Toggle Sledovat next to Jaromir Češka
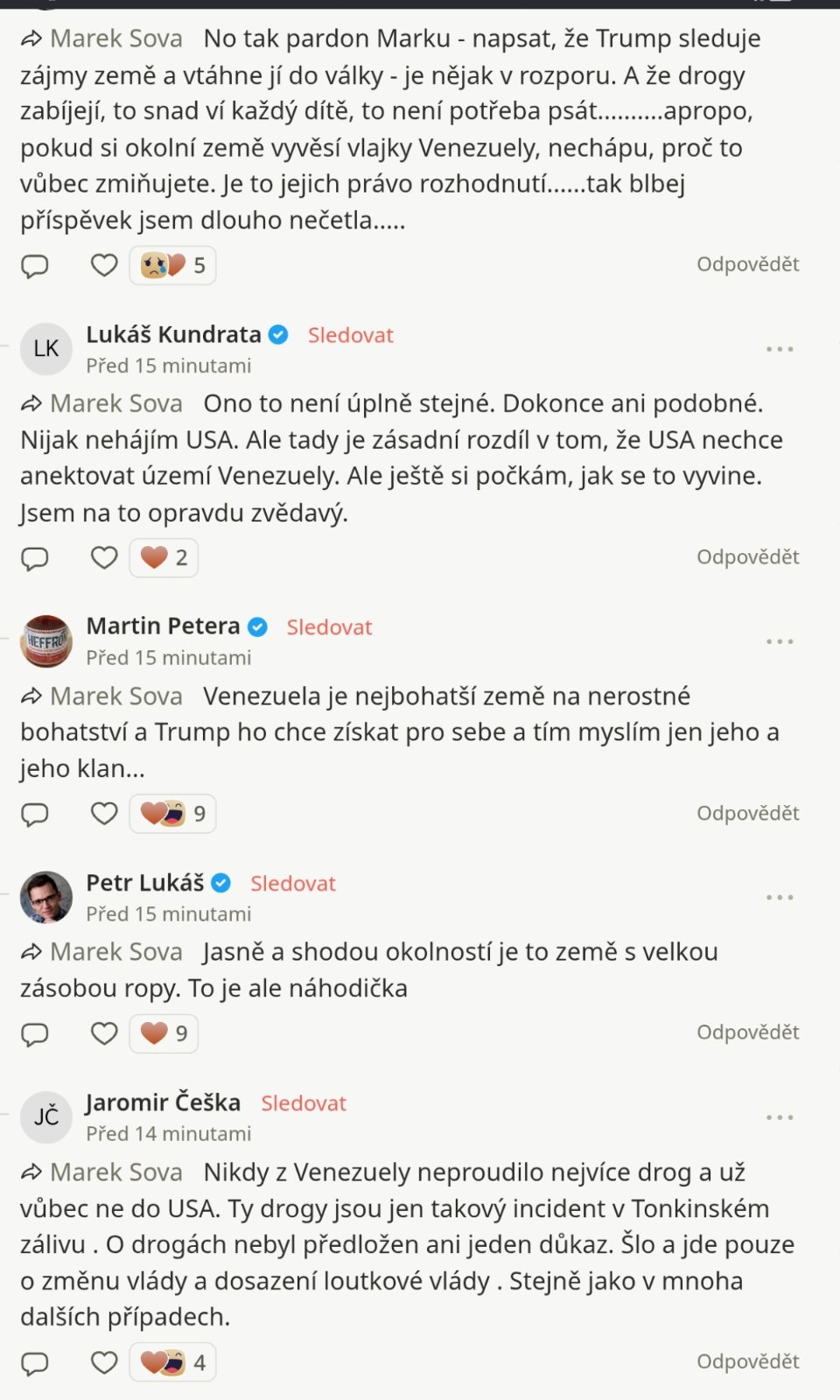 304,1103
